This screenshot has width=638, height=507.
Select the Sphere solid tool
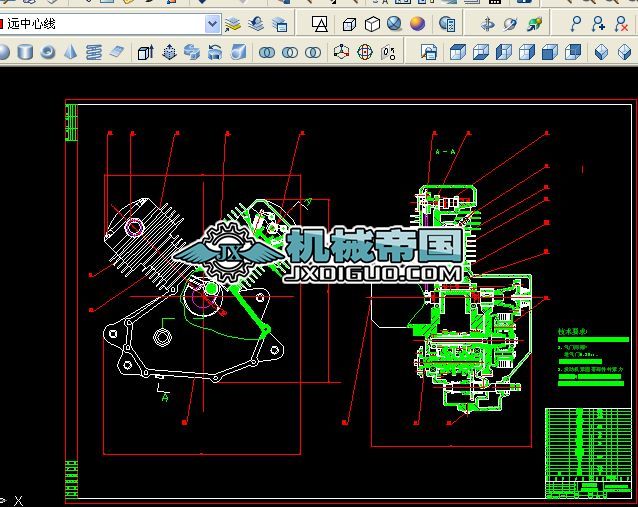(4, 52)
